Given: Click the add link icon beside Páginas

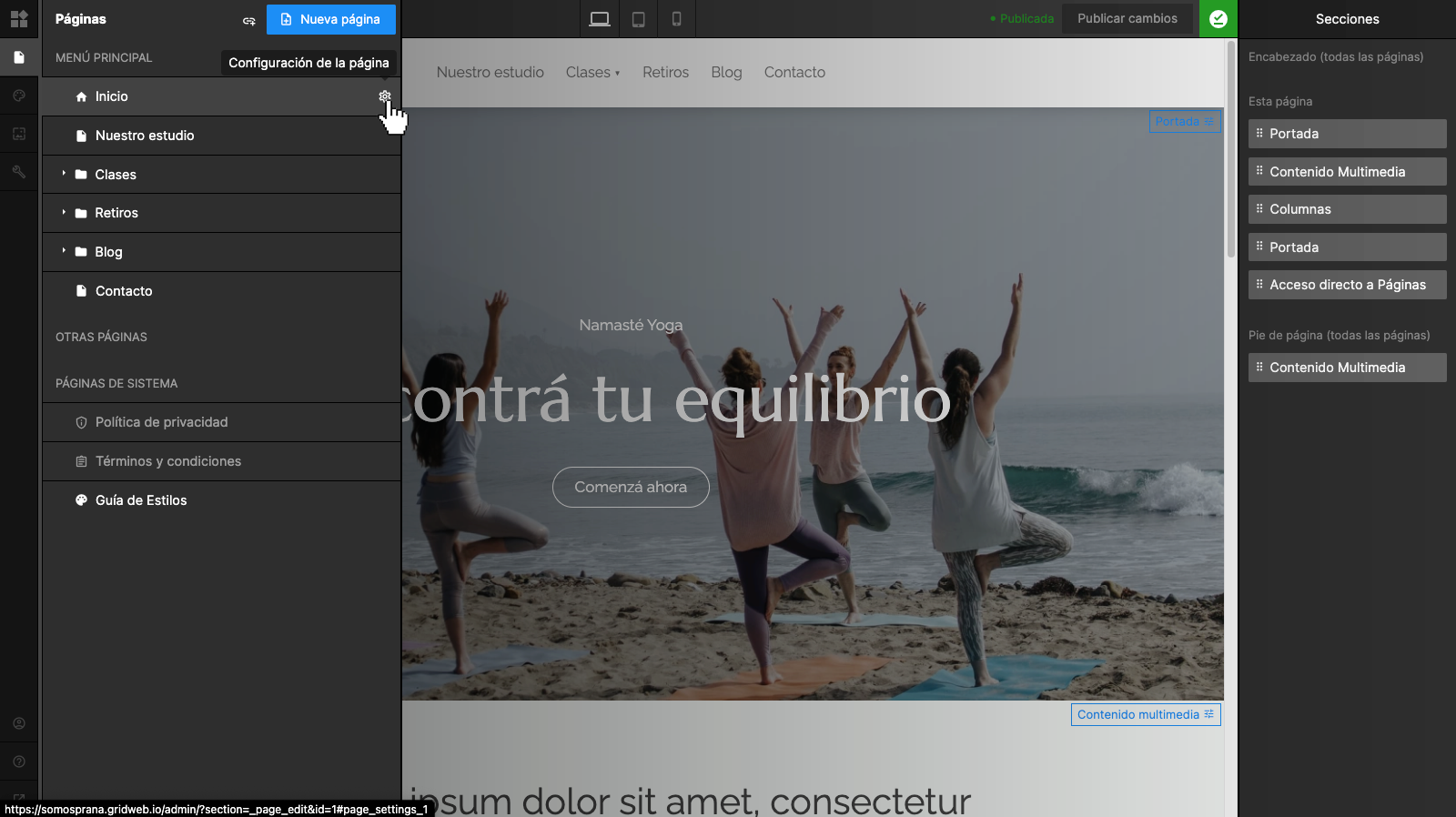Looking at the screenshot, I should tap(248, 20).
